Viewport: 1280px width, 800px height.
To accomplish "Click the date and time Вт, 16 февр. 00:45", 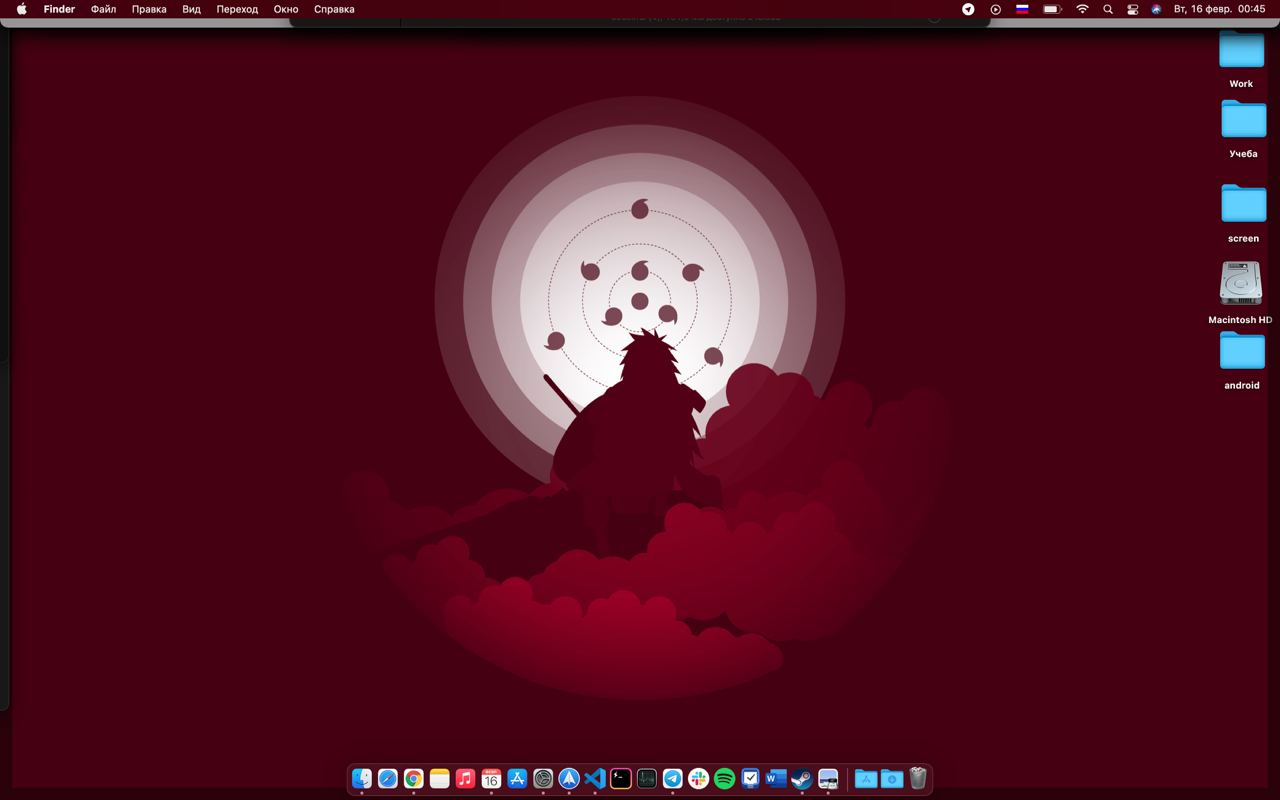I will click(1219, 9).
